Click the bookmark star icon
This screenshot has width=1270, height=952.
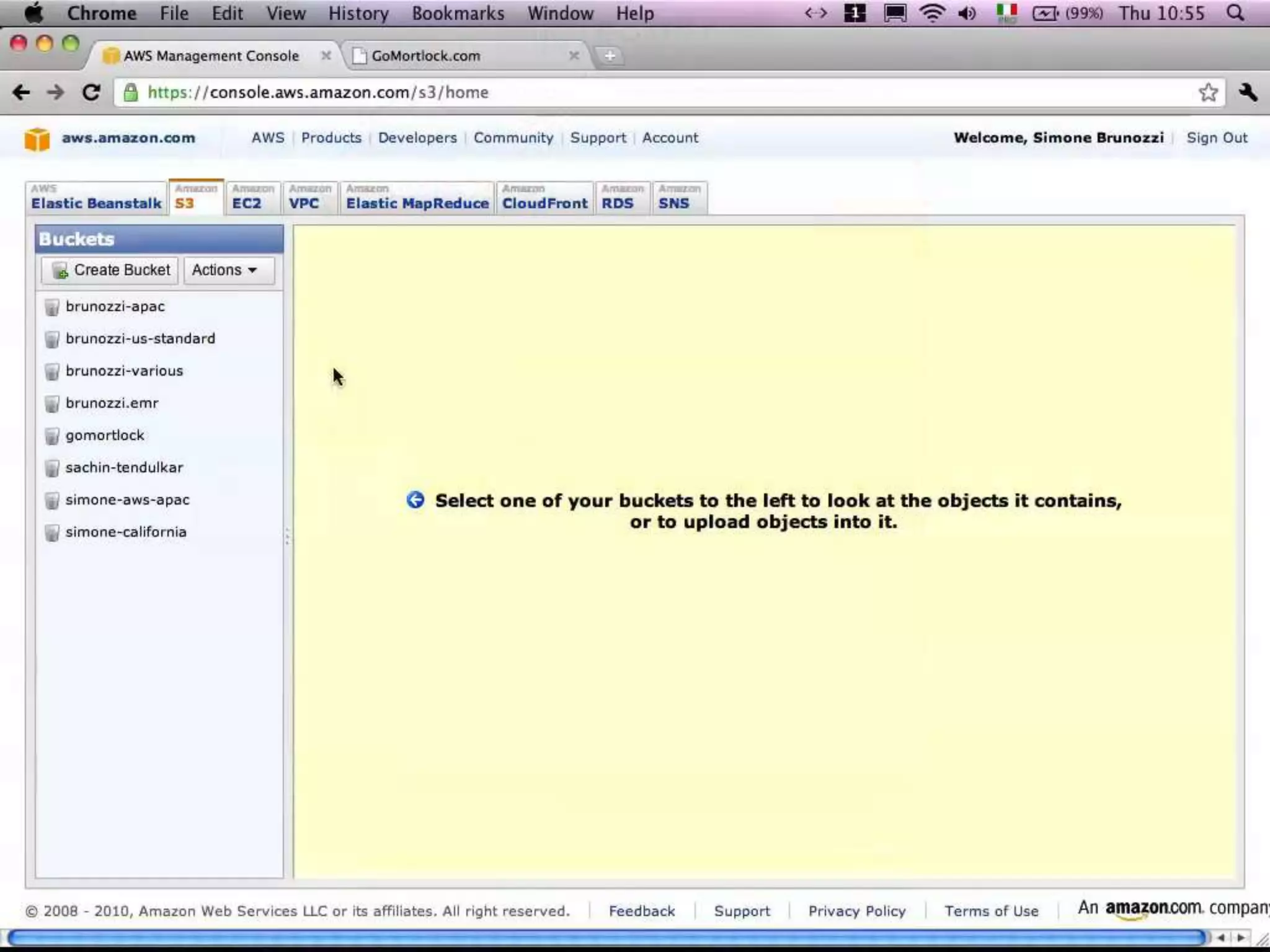click(x=1207, y=92)
